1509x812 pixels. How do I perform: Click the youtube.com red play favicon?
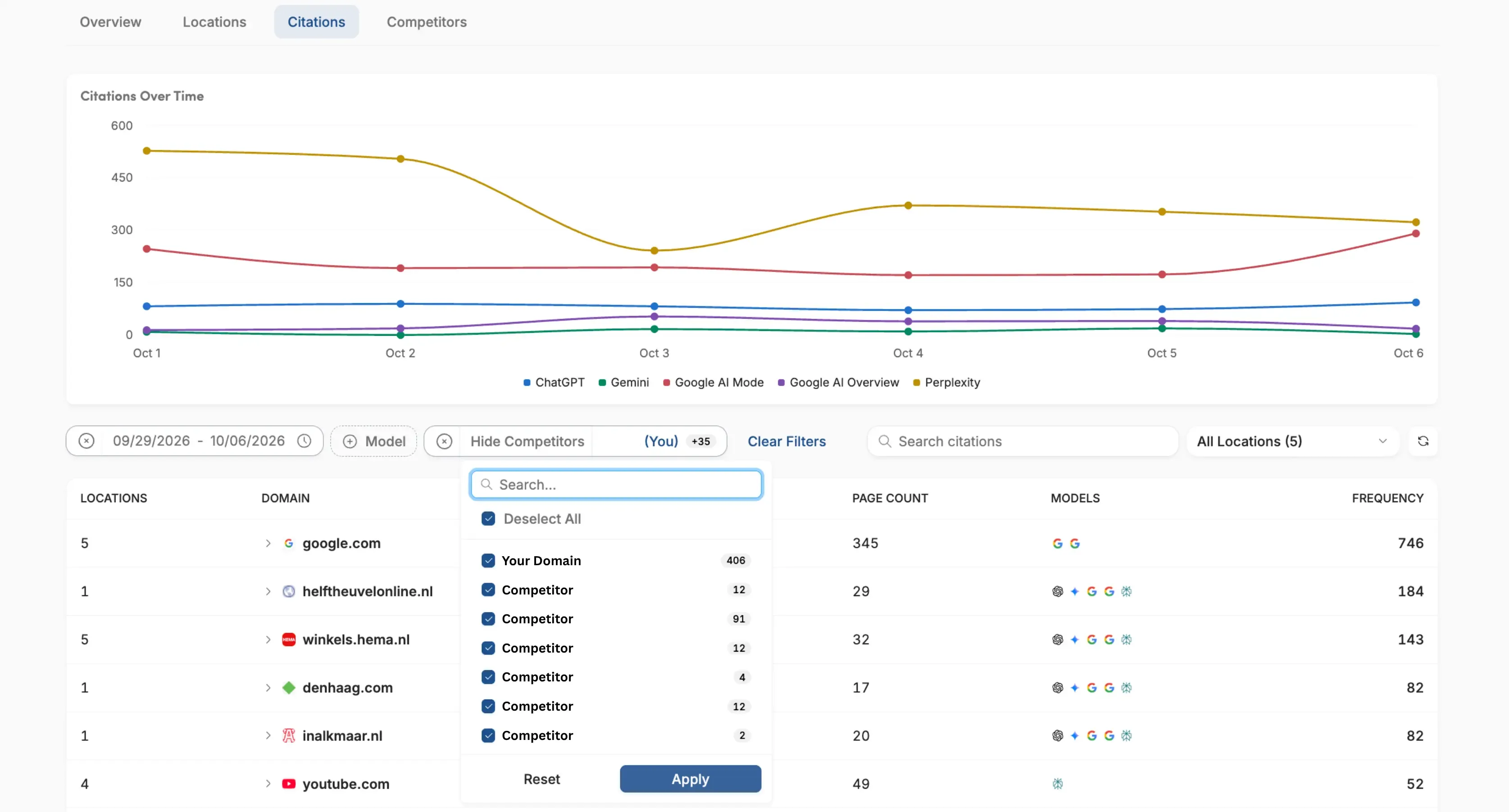pyautogui.click(x=288, y=784)
